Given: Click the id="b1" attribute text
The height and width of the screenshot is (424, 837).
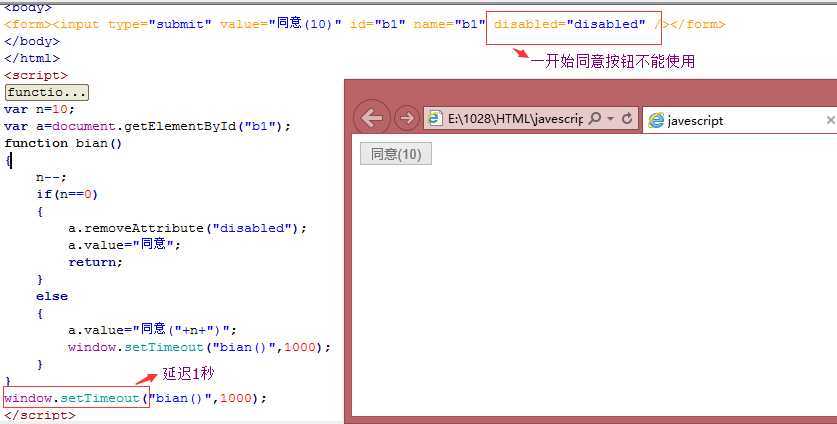Looking at the screenshot, I should click(377, 24).
